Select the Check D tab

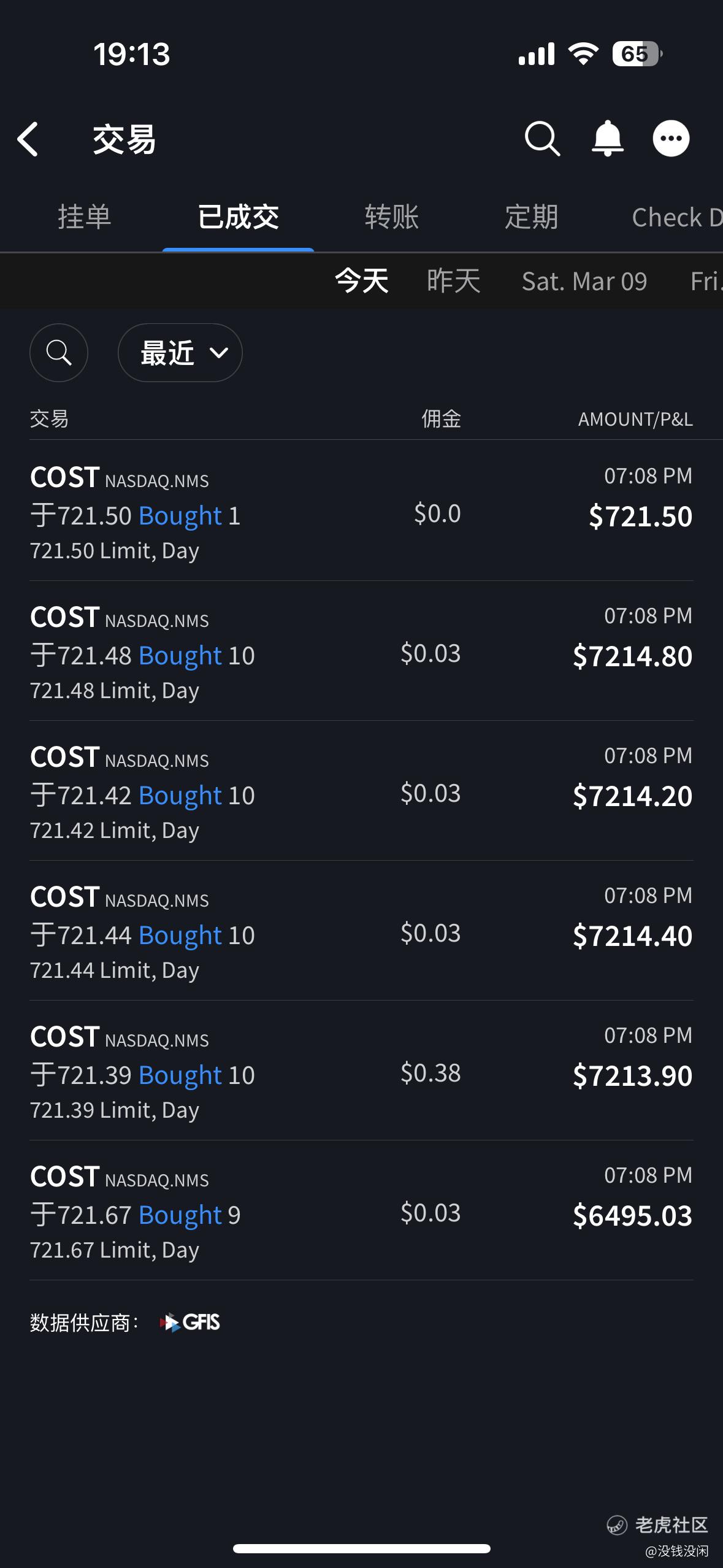pos(677,217)
